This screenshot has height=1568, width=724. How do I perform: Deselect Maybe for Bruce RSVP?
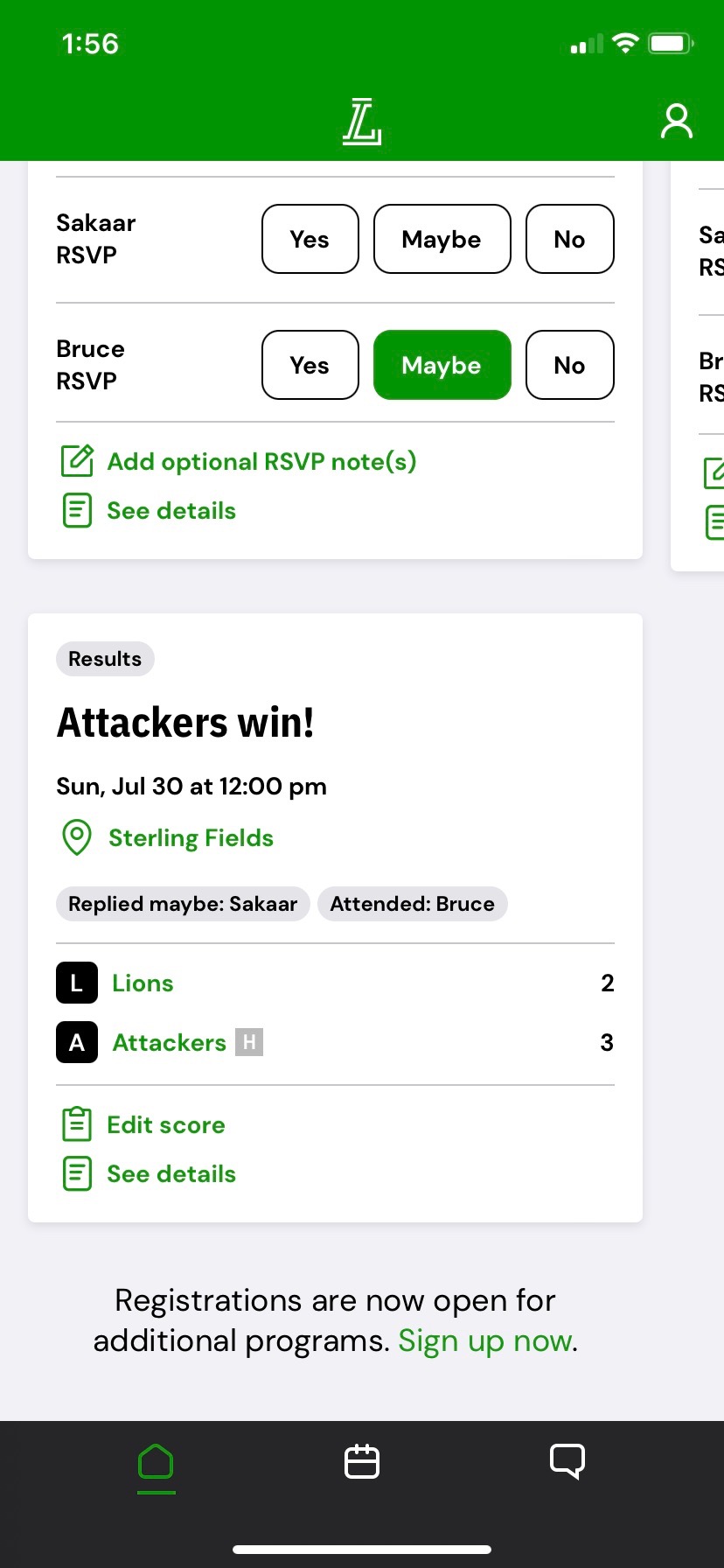click(x=442, y=365)
